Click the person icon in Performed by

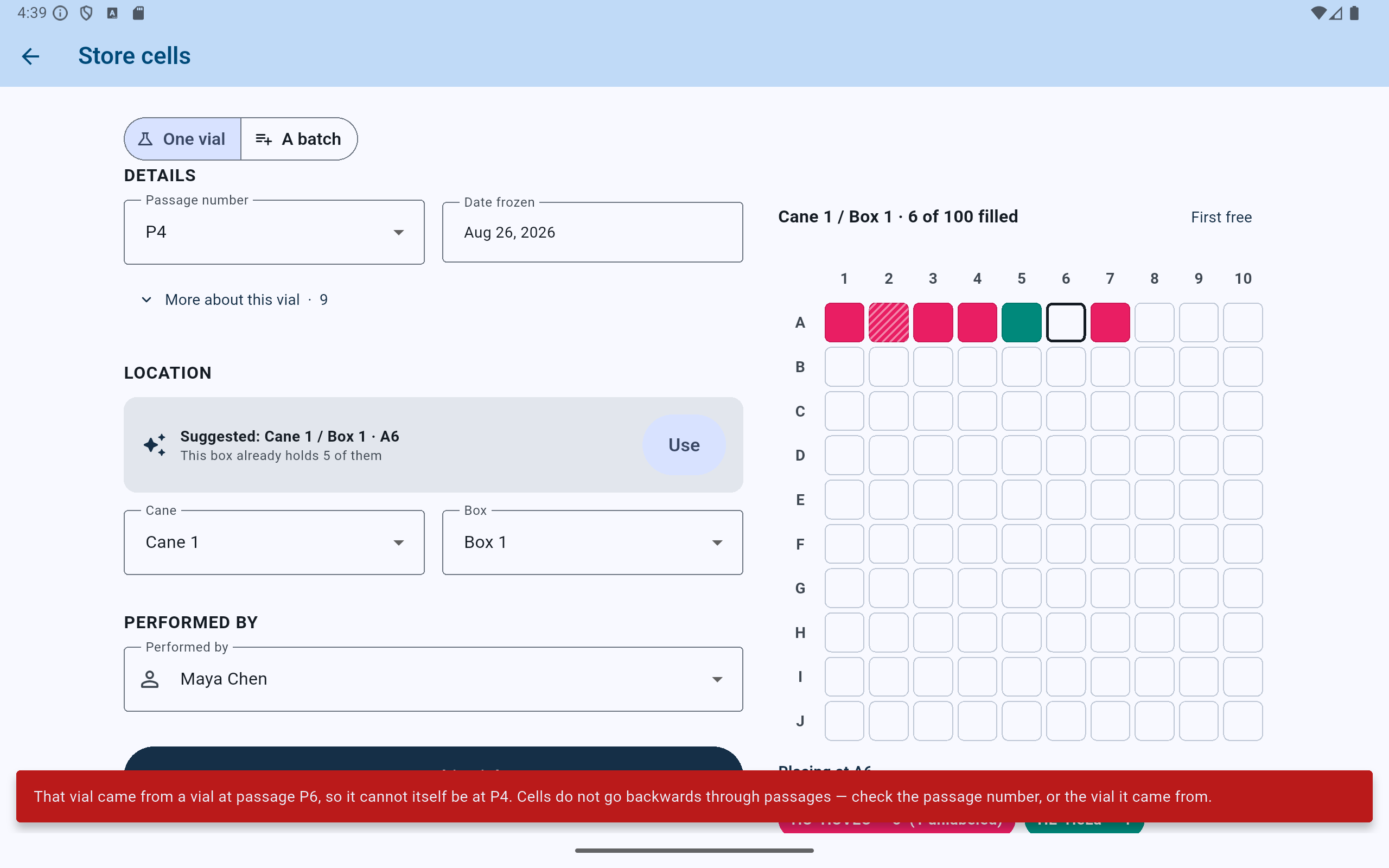click(x=150, y=679)
